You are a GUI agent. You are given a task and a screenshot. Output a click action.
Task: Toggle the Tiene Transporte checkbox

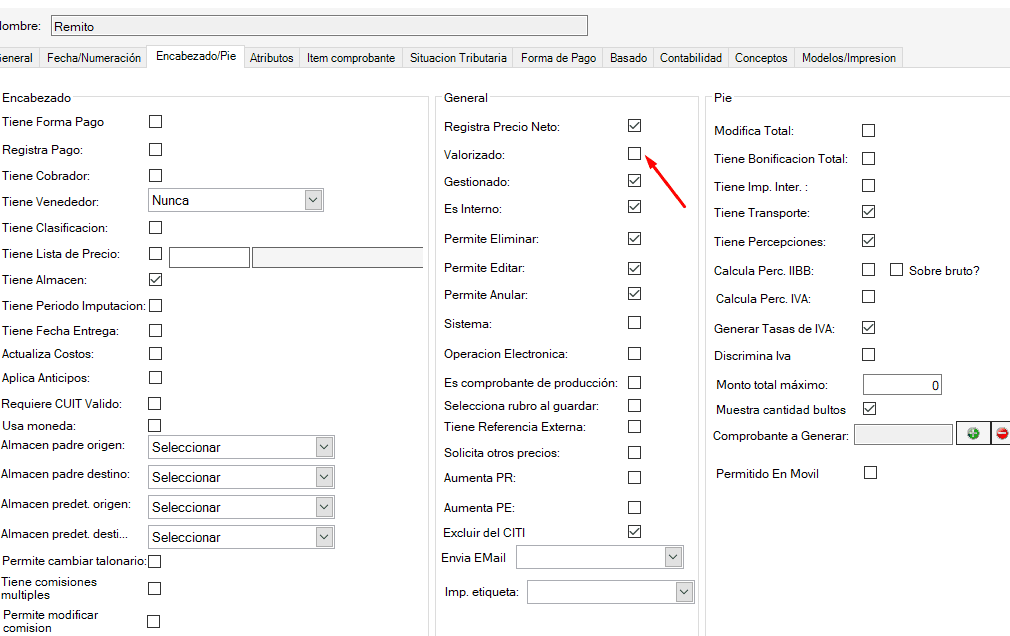coord(868,212)
